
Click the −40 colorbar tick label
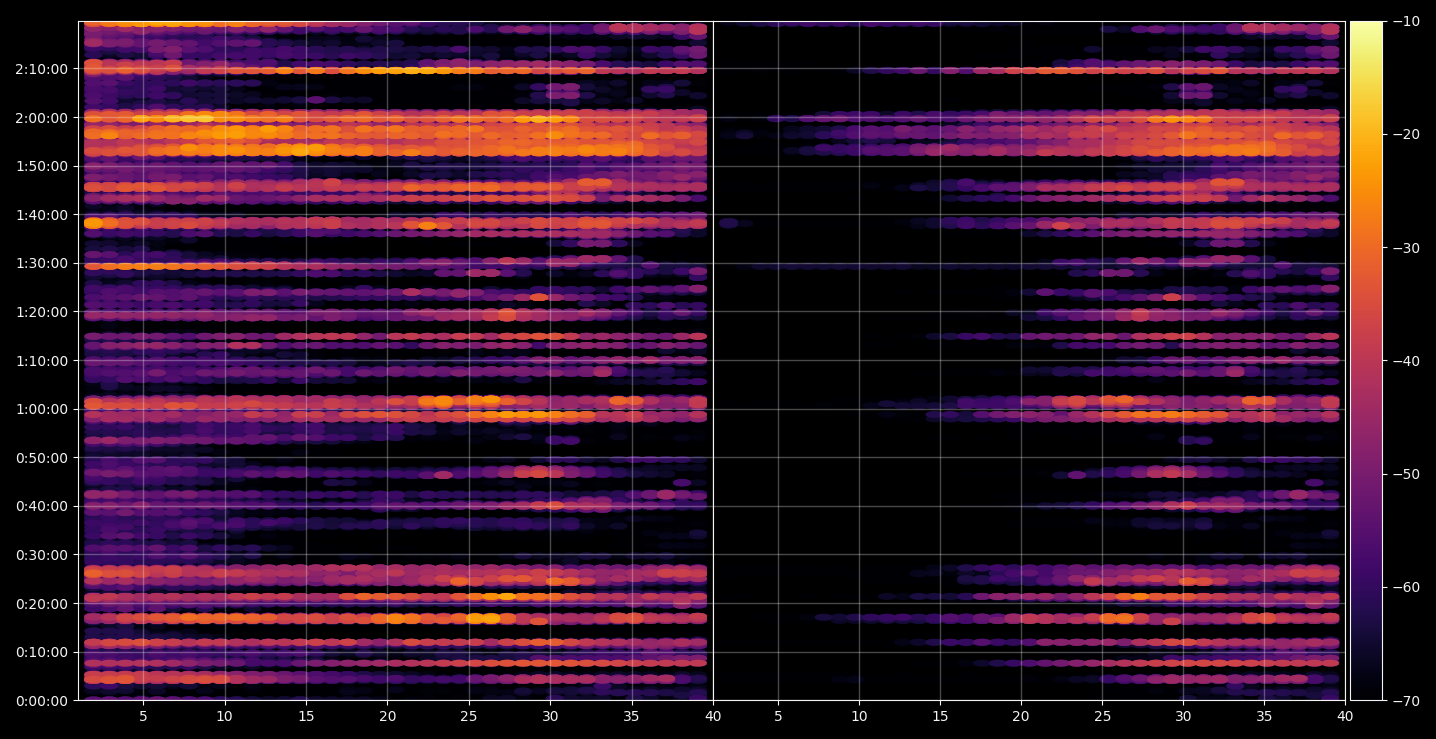1406,361
